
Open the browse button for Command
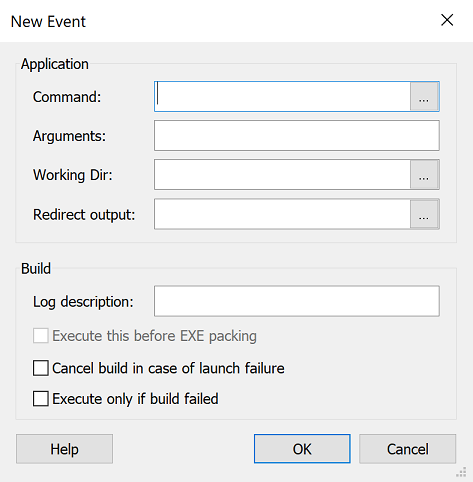click(x=424, y=97)
